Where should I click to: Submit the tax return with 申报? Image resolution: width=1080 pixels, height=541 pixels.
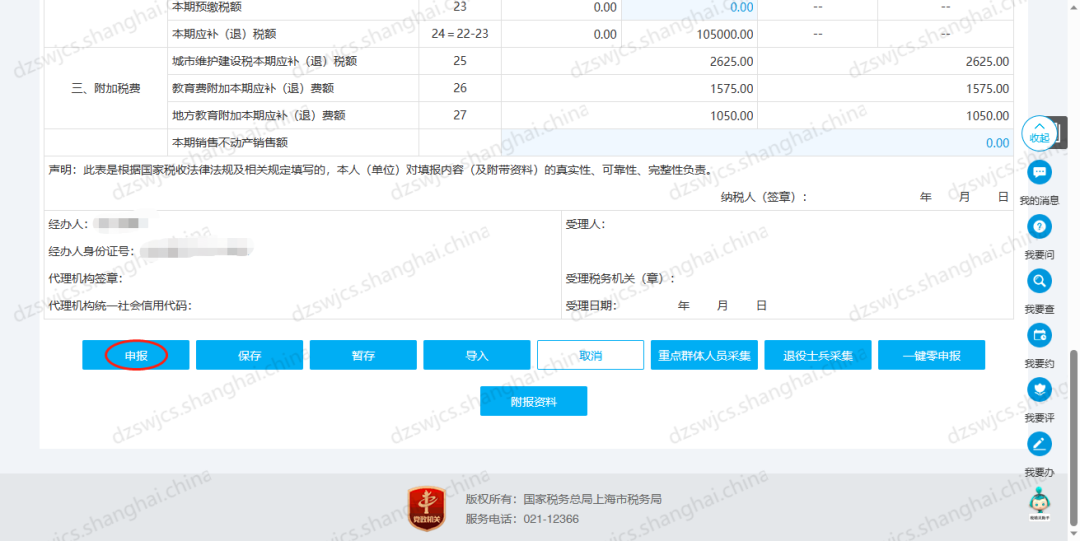(136, 355)
